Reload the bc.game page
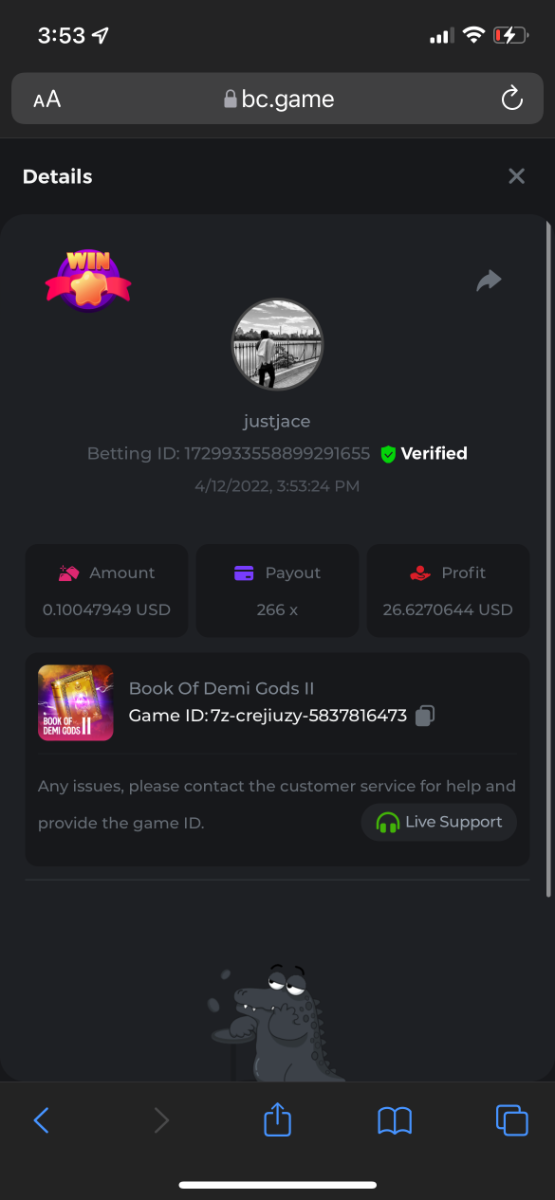This screenshot has height=1200, width=555. [x=511, y=99]
